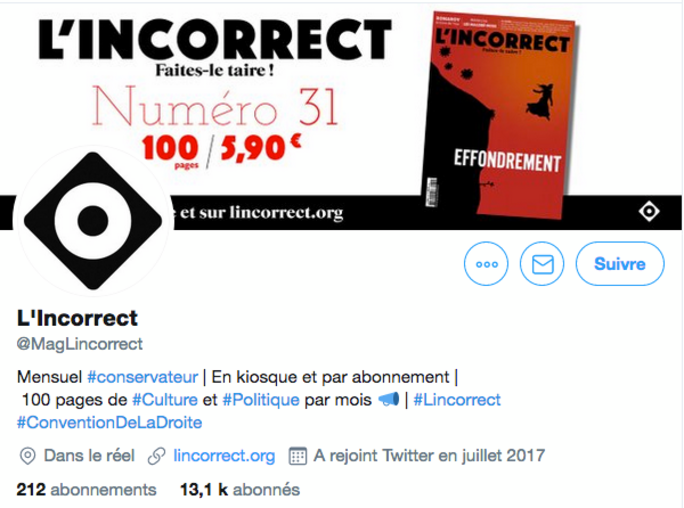
Task: Click the @MagLincorrect handle
Action: (x=79, y=344)
